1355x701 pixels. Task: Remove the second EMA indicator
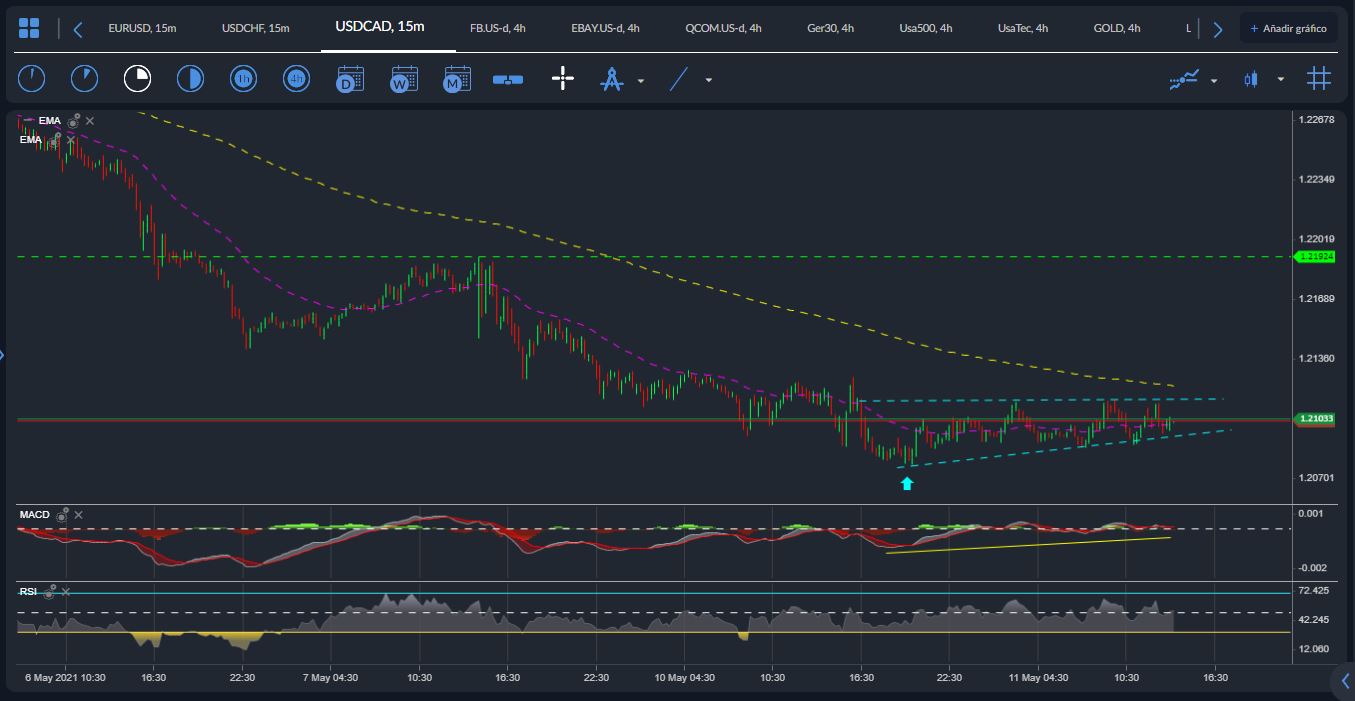coord(71,140)
